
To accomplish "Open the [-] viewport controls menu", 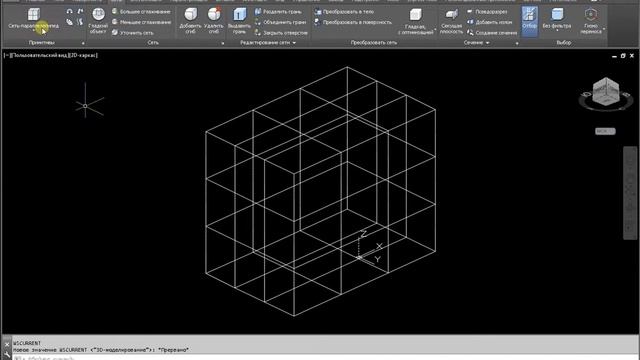I will click(6, 55).
